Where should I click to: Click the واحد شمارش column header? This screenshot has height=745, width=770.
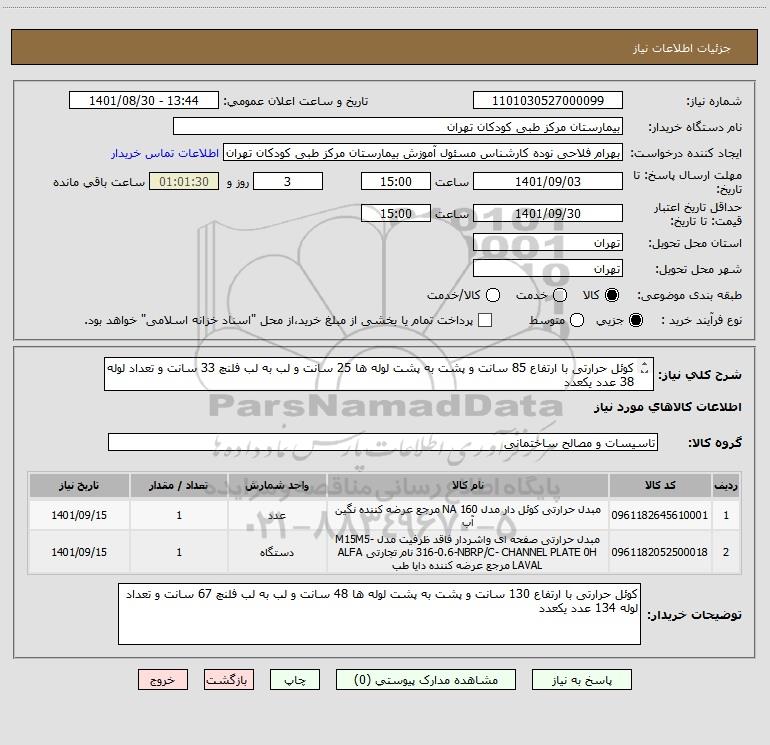pyautogui.click(x=277, y=485)
